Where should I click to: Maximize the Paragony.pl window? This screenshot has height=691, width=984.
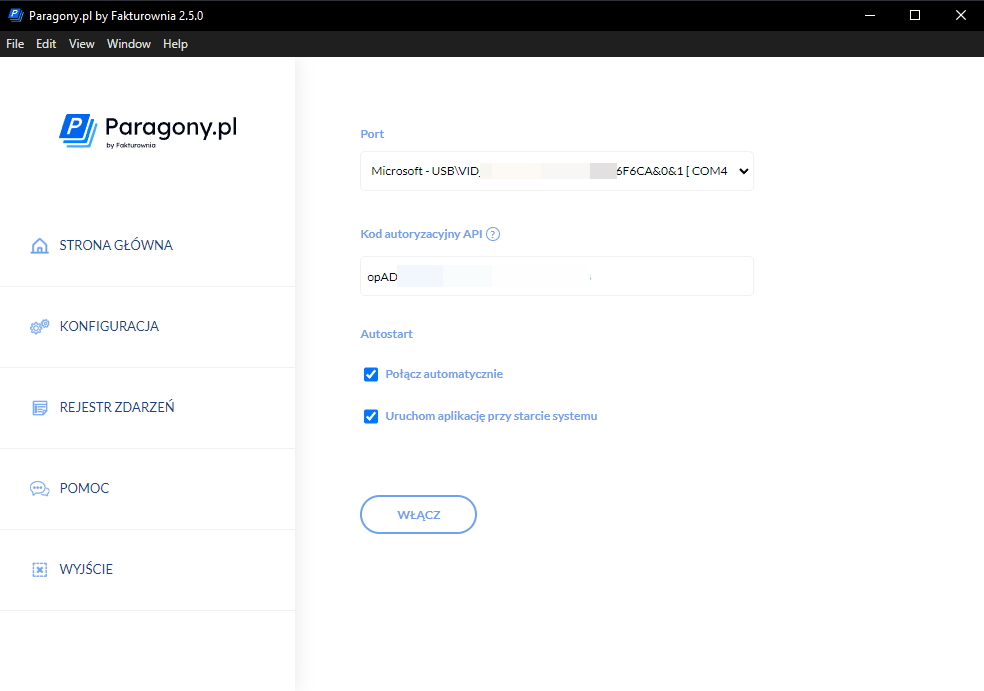(915, 15)
